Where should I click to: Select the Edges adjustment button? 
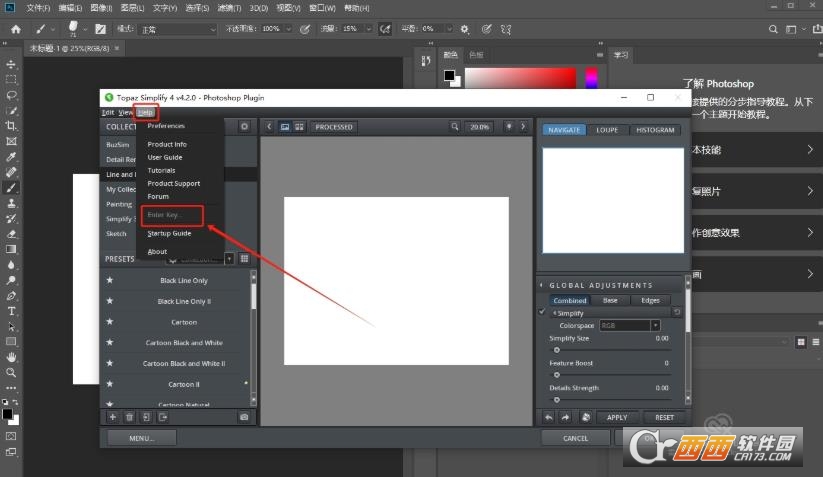tap(650, 301)
